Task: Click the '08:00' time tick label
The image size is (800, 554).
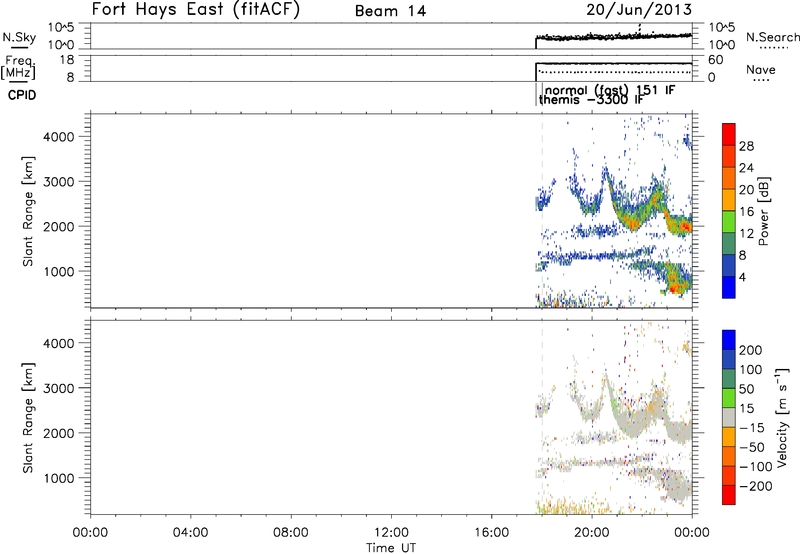Action: point(290,533)
